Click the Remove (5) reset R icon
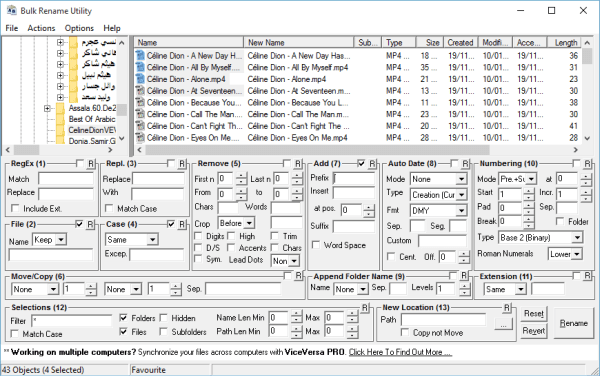This screenshot has height=376, width=600. click(x=298, y=164)
